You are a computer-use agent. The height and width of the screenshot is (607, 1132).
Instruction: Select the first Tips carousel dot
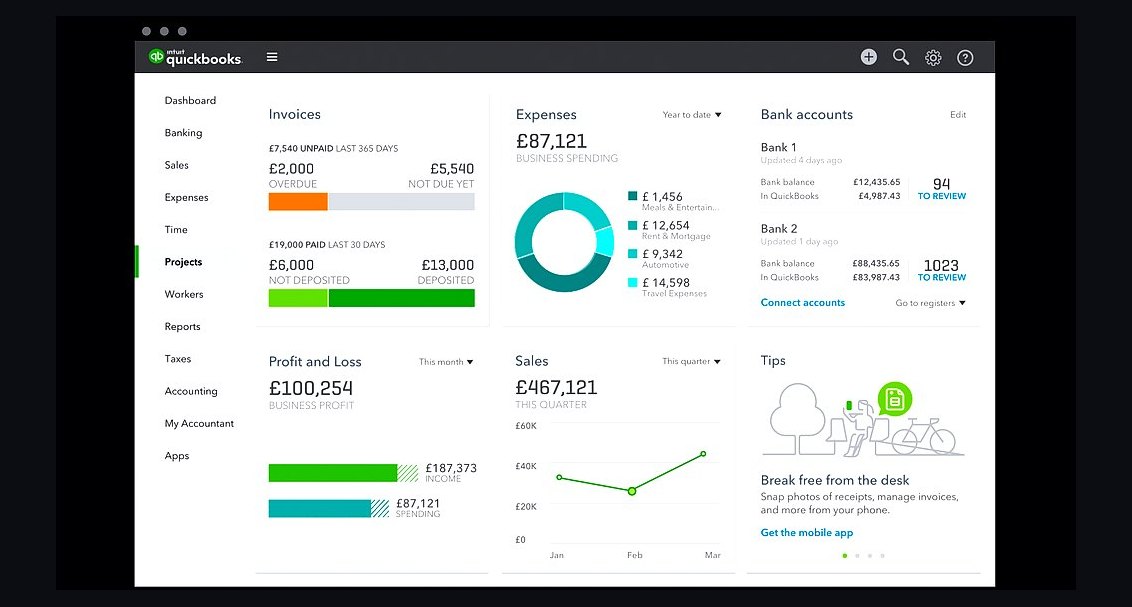845,556
